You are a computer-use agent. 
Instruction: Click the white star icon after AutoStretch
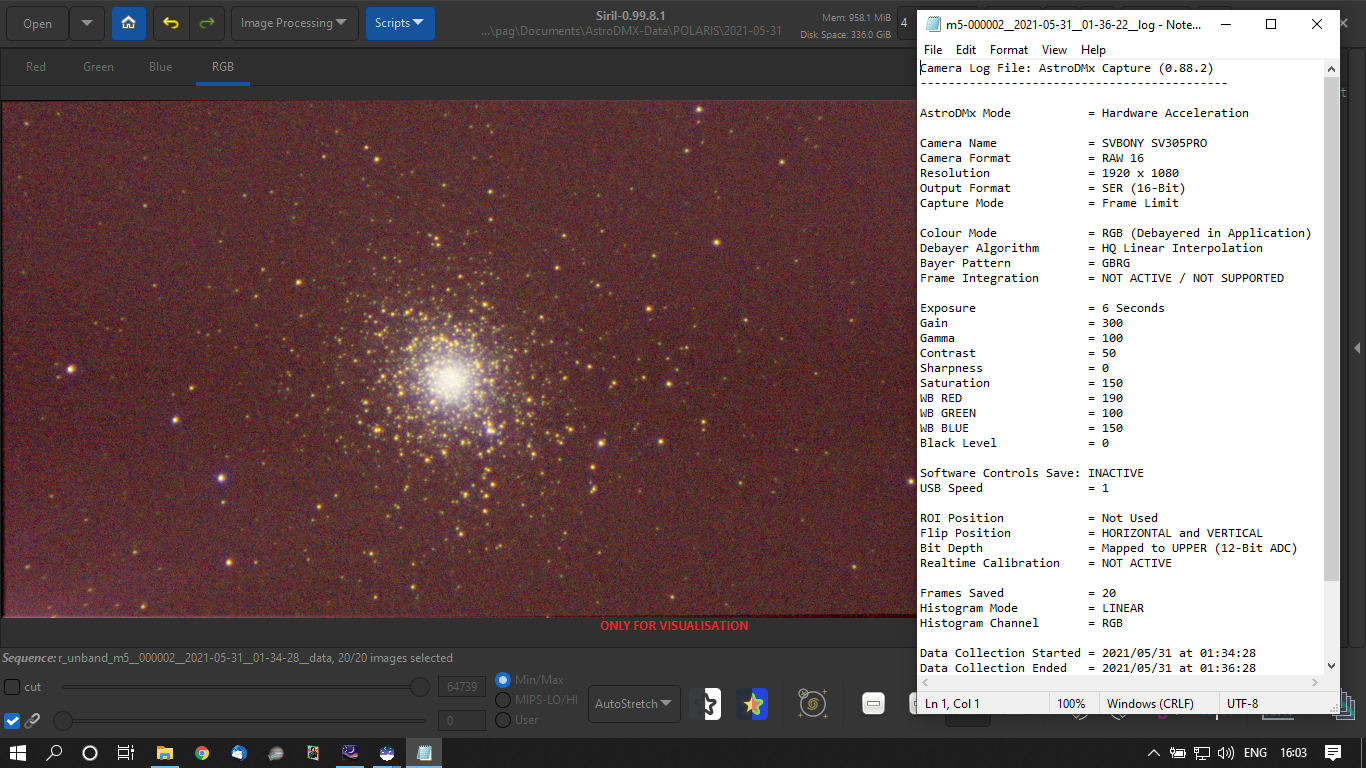pyautogui.click(x=707, y=704)
